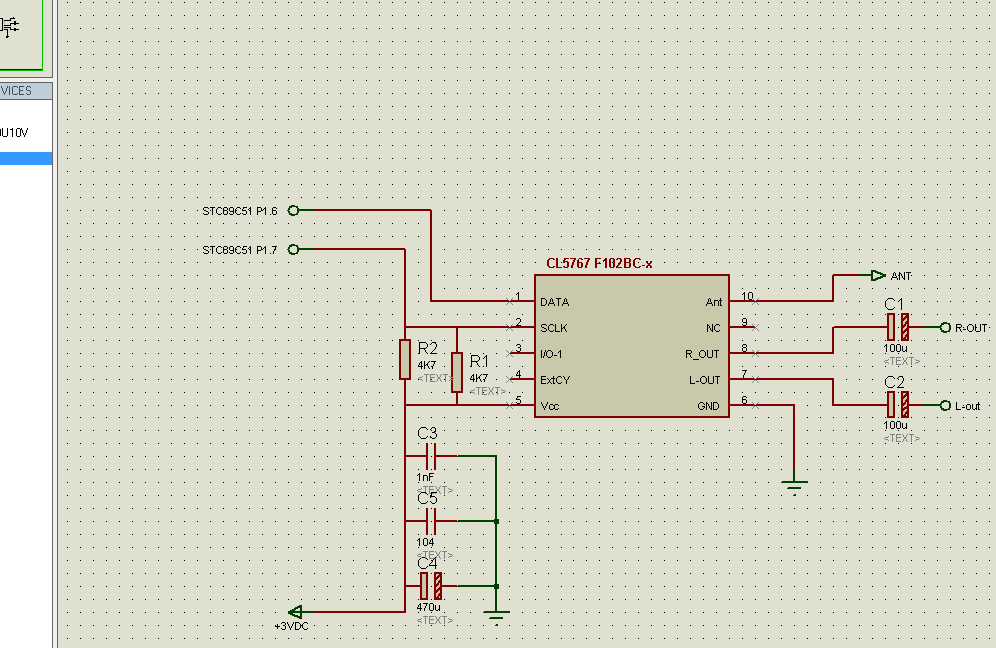Click the ANT output terminal arrow
This screenshot has height=648, width=996.
[878, 275]
